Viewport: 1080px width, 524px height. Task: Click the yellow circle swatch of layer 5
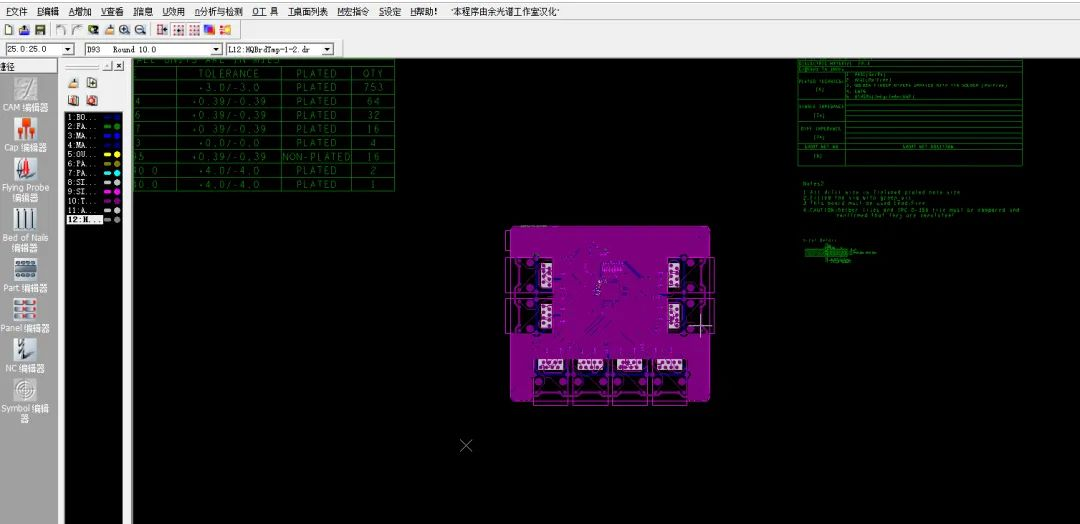(117, 155)
